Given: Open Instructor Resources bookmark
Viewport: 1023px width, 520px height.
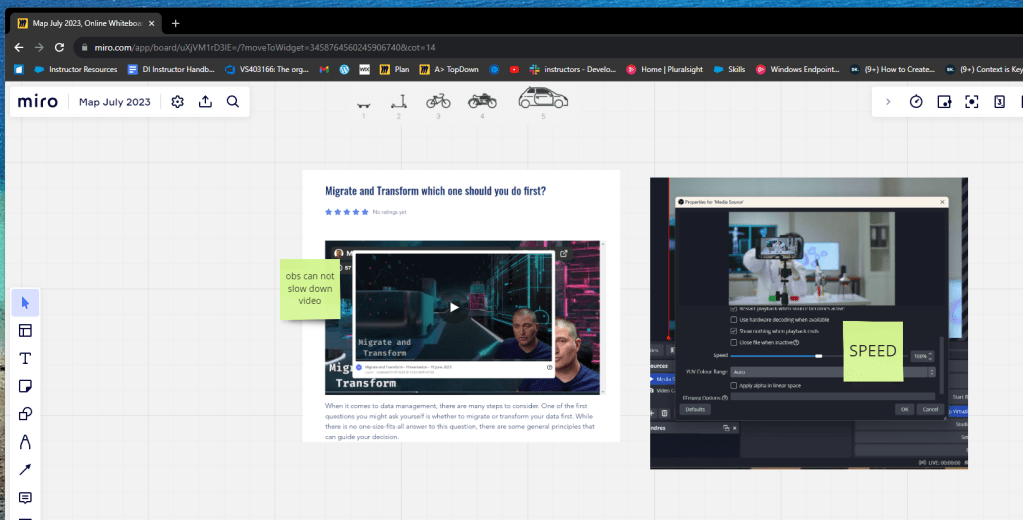Looking at the screenshot, I should (x=76, y=69).
